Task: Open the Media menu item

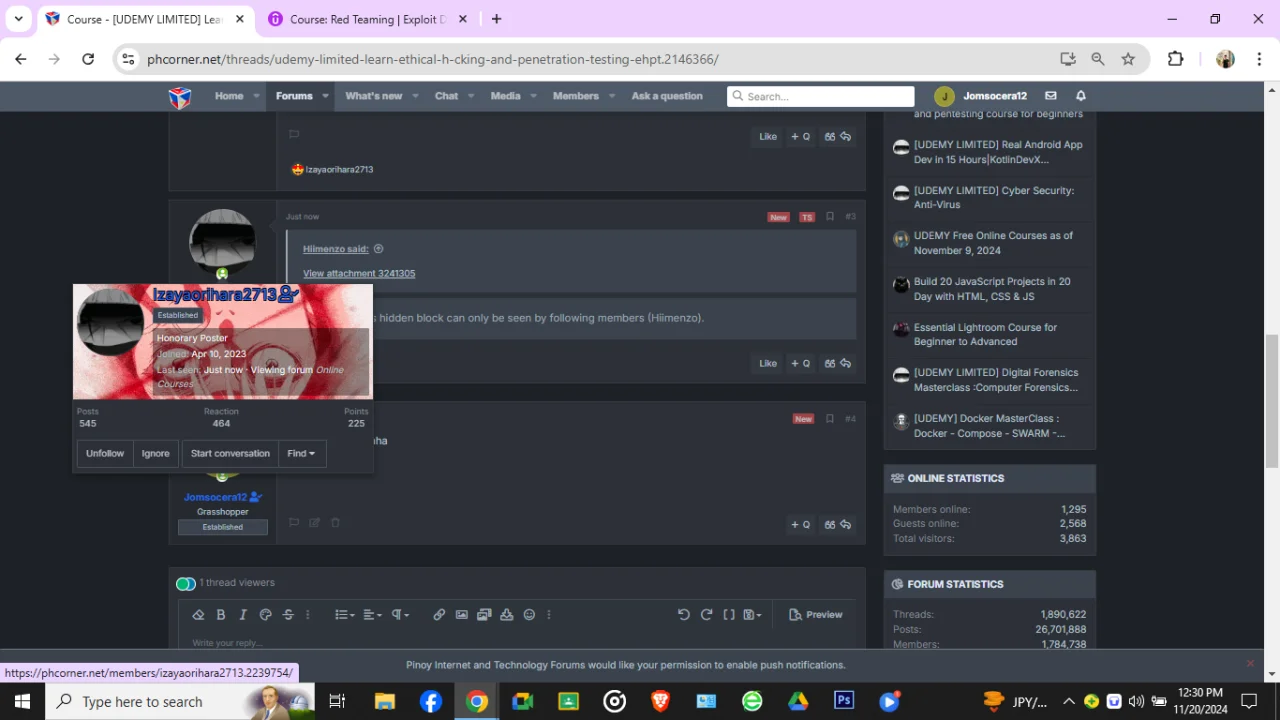Action: [x=505, y=96]
